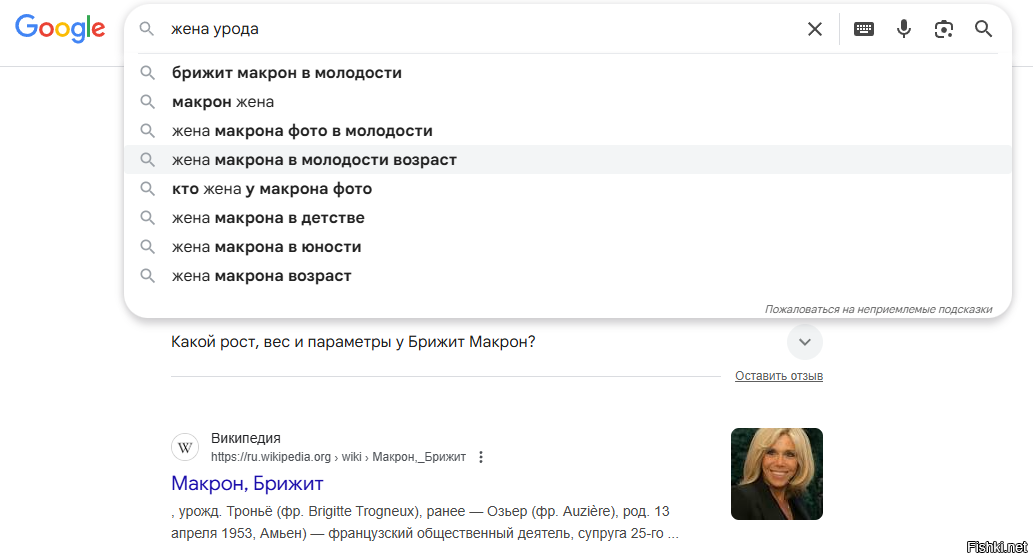Click the Wikipedia favicon in result
The height and width of the screenshot is (559, 1033).
pos(185,447)
